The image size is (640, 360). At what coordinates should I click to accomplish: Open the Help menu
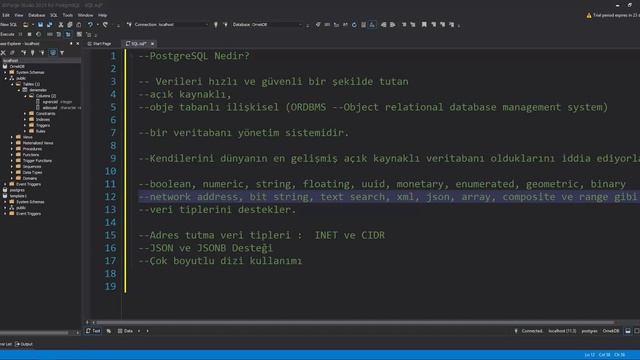pyautogui.click(x=102, y=15)
